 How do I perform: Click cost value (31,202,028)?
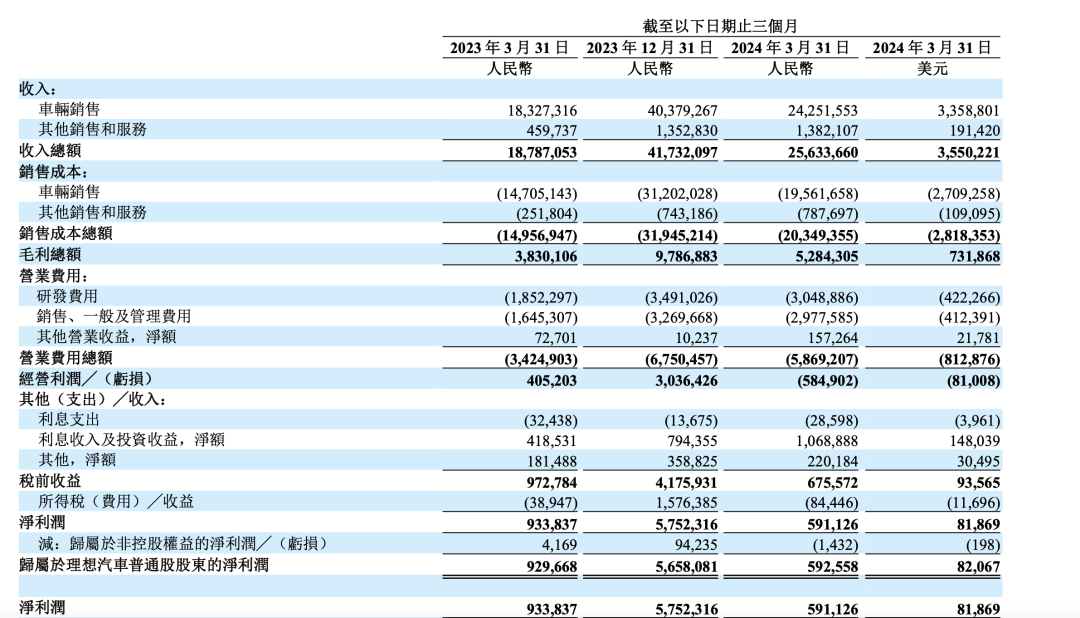(678, 194)
